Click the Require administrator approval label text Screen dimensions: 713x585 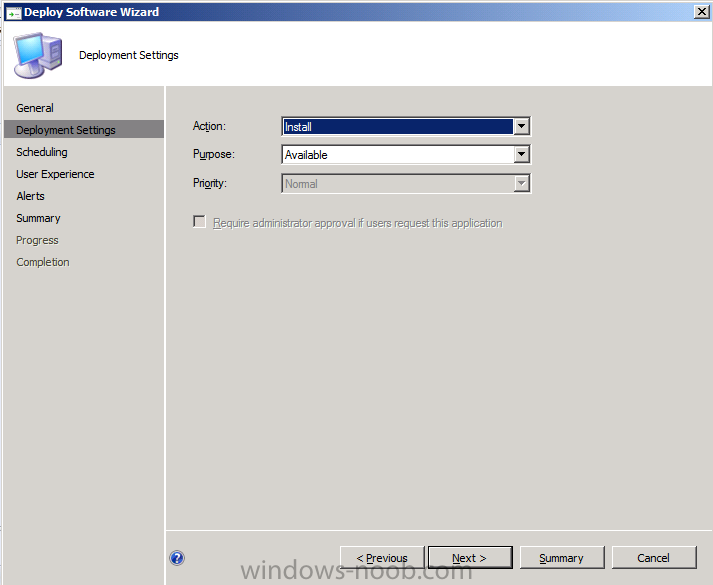tap(358, 223)
